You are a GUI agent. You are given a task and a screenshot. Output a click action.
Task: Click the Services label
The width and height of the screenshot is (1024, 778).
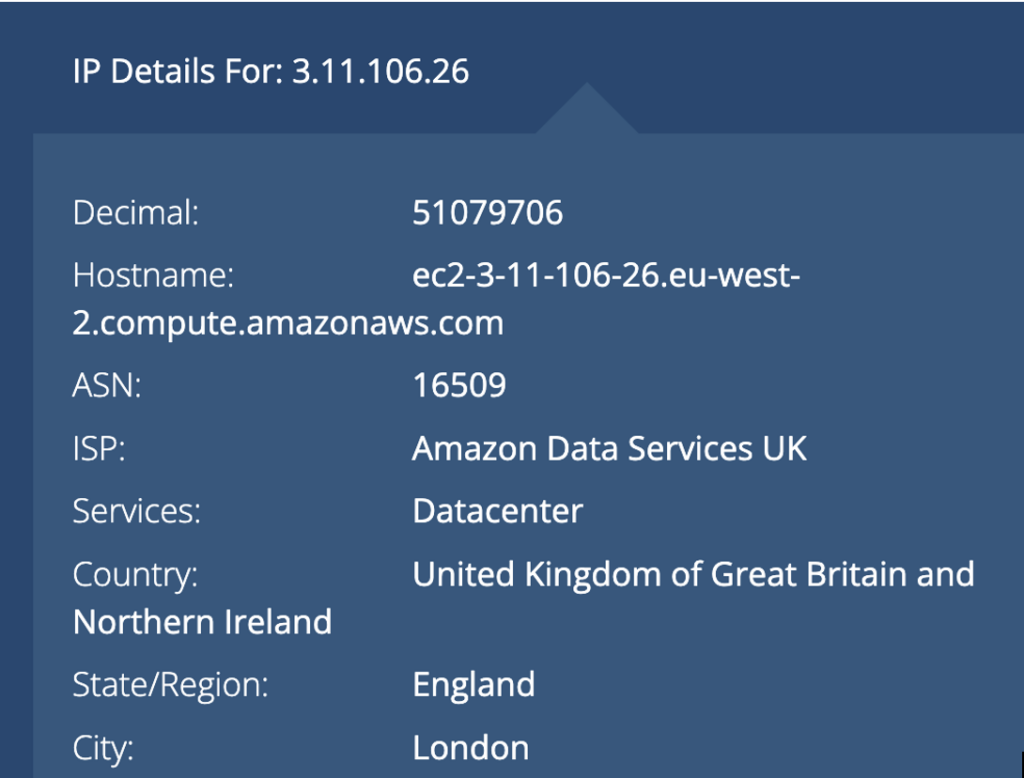click(x=136, y=511)
